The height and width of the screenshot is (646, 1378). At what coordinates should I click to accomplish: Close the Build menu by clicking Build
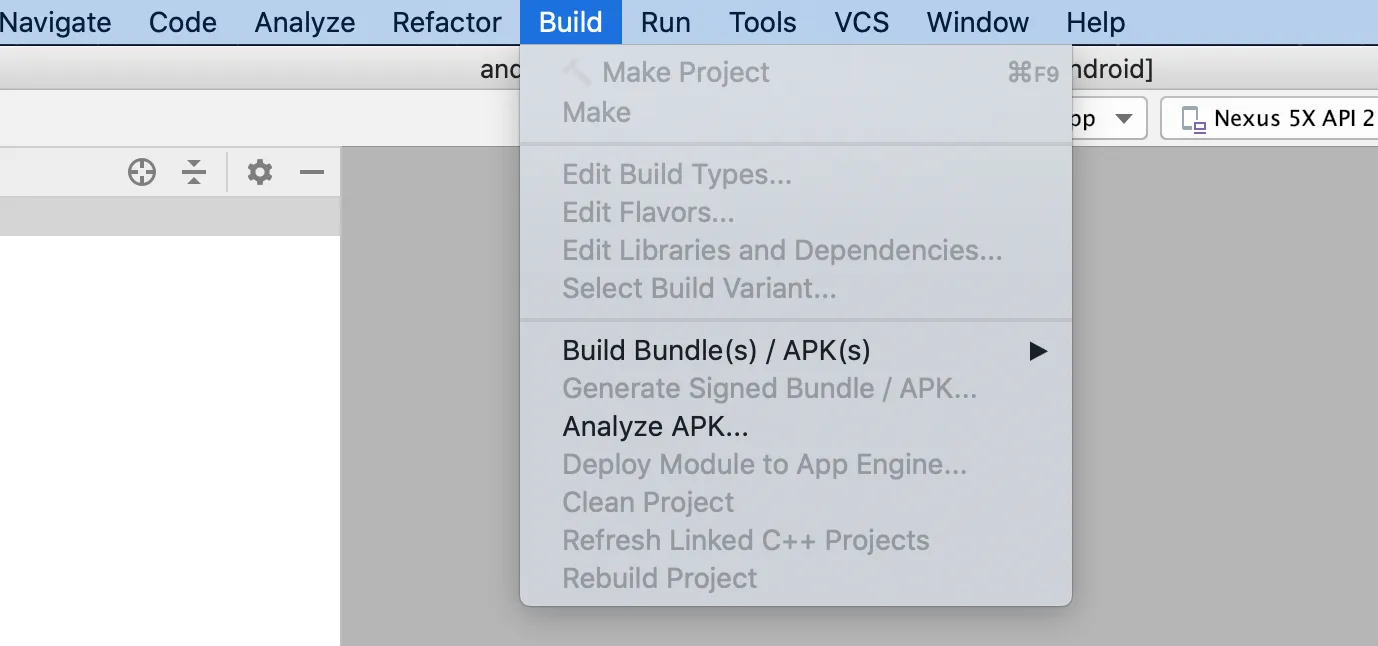click(x=571, y=22)
